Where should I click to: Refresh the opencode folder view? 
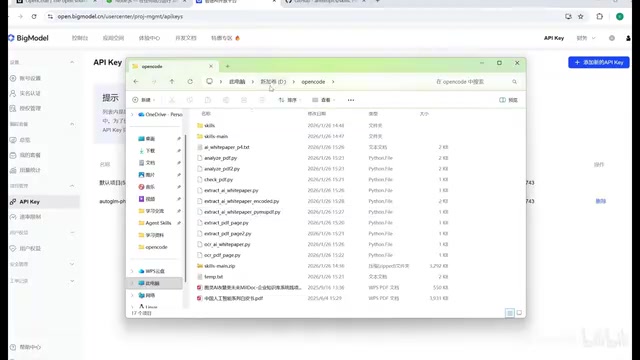pyautogui.click(x=190, y=82)
